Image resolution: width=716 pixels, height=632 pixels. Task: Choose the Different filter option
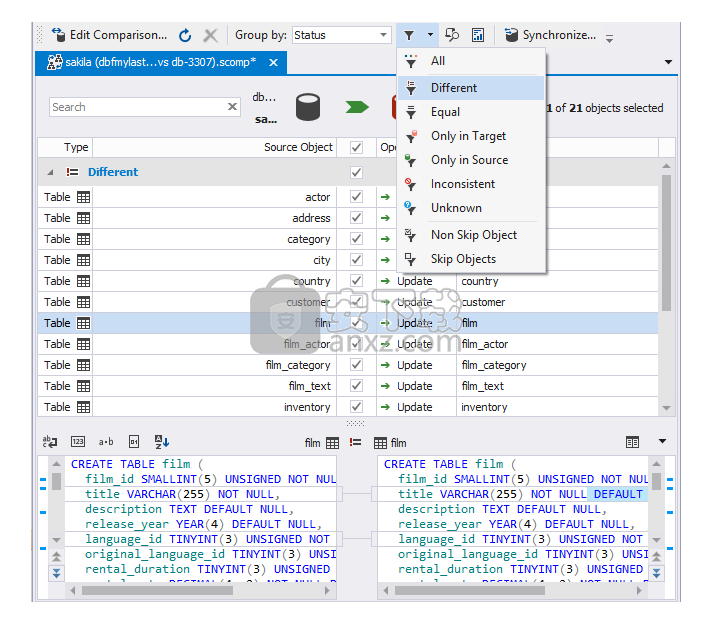tap(471, 88)
